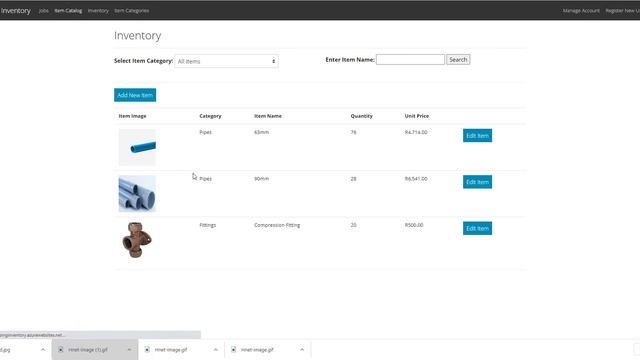
Task: Select the Category column header
Action: tap(210, 116)
